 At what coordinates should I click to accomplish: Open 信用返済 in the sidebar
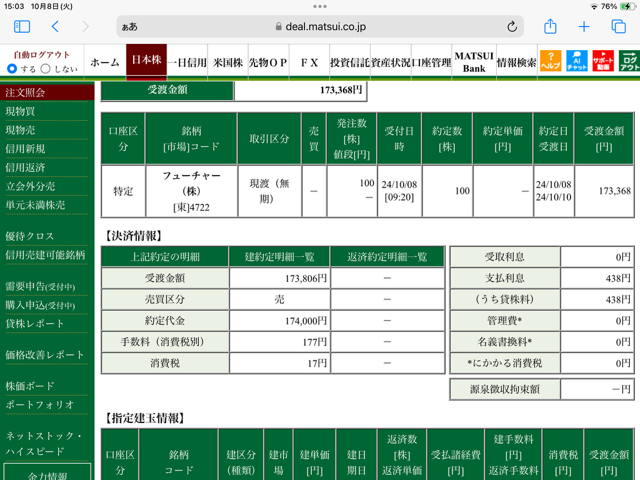coord(25,168)
